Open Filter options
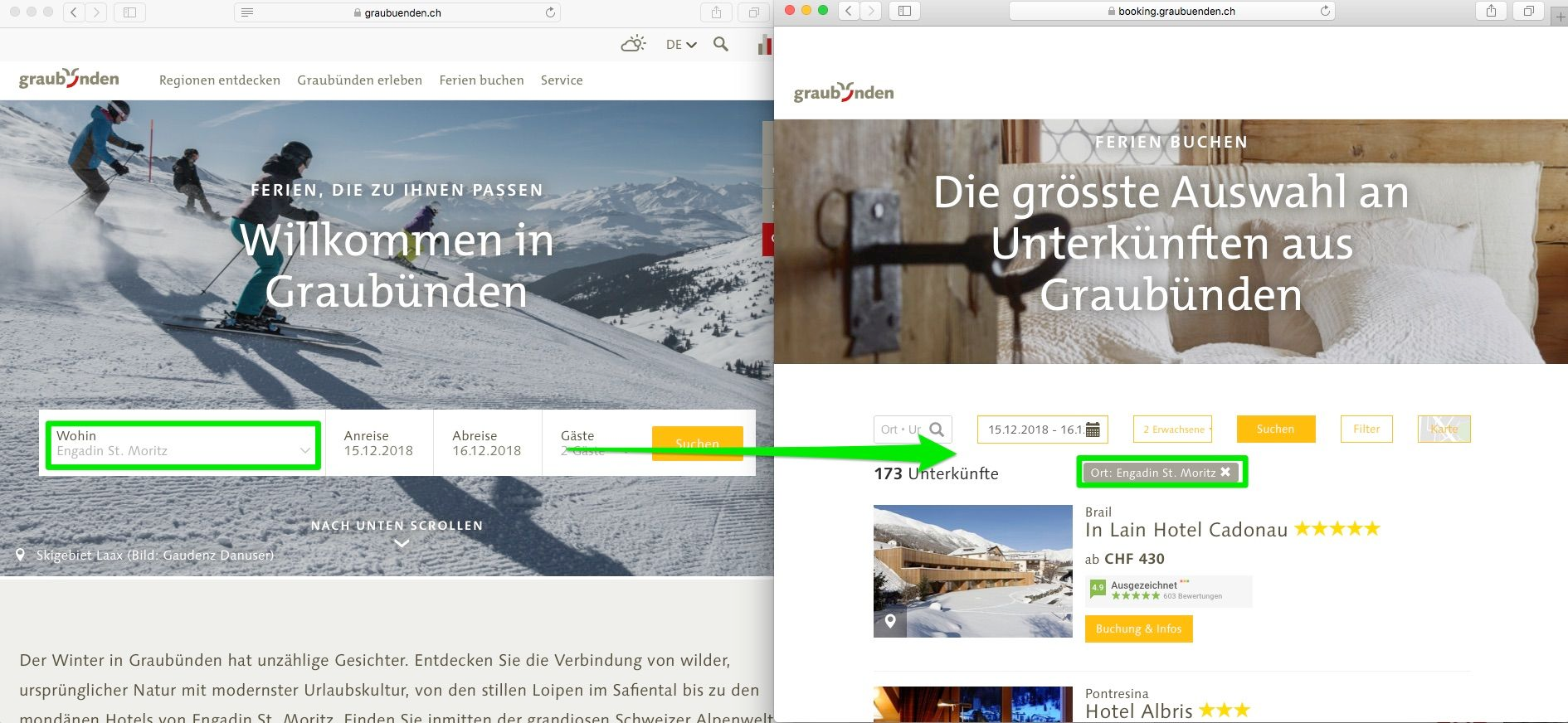The width and height of the screenshot is (1568, 723). tap(1366, 429)
